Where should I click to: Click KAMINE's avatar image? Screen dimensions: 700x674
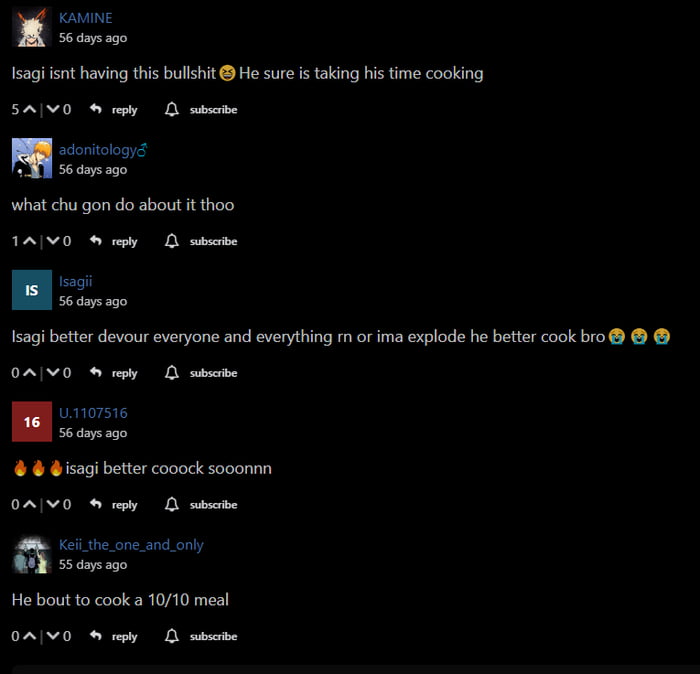[32, 27]
